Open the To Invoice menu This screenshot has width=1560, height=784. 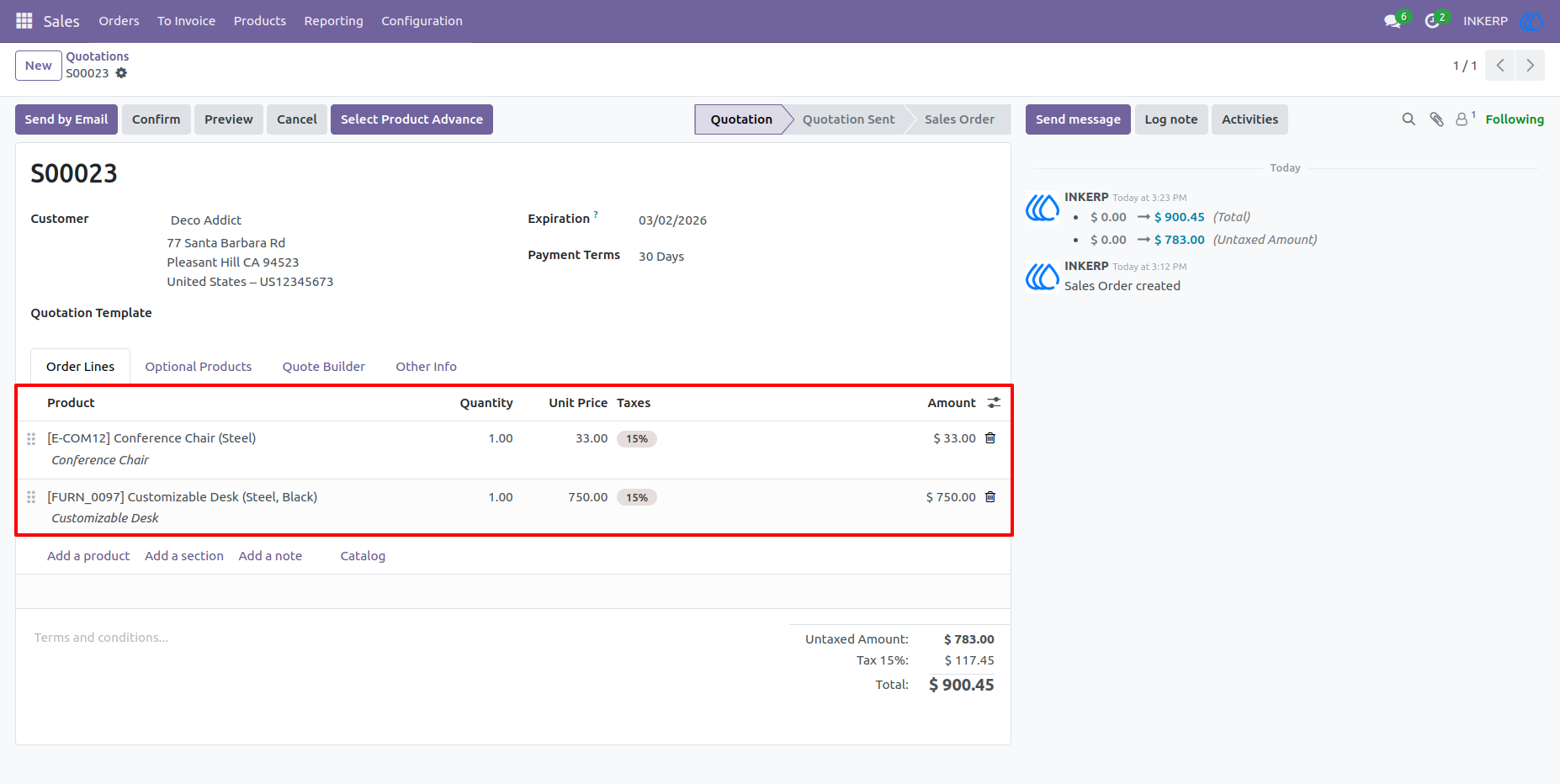pyautogui.click(x=186, y=21)
